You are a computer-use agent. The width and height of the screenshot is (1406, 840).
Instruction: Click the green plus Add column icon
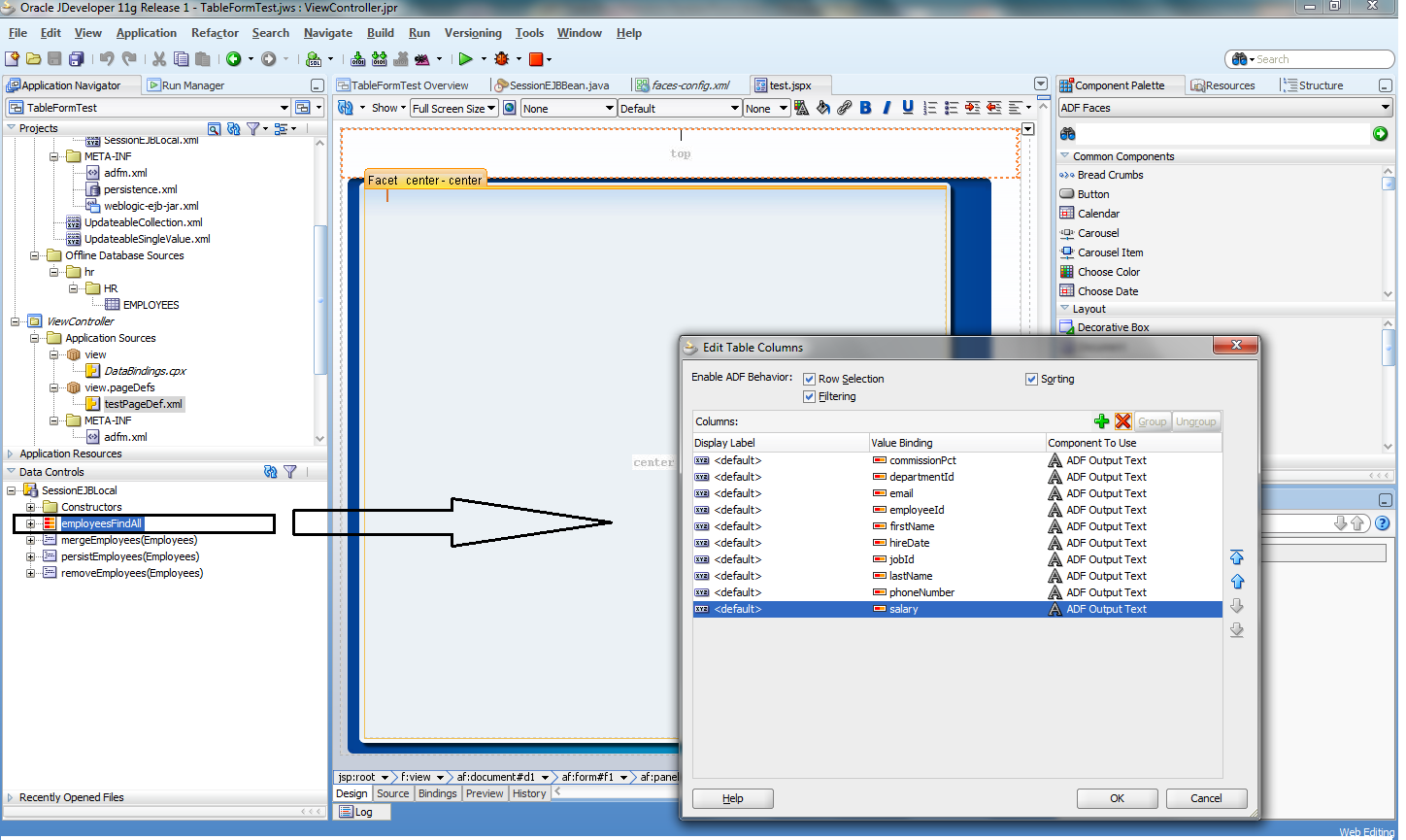tap(1101, 421)
